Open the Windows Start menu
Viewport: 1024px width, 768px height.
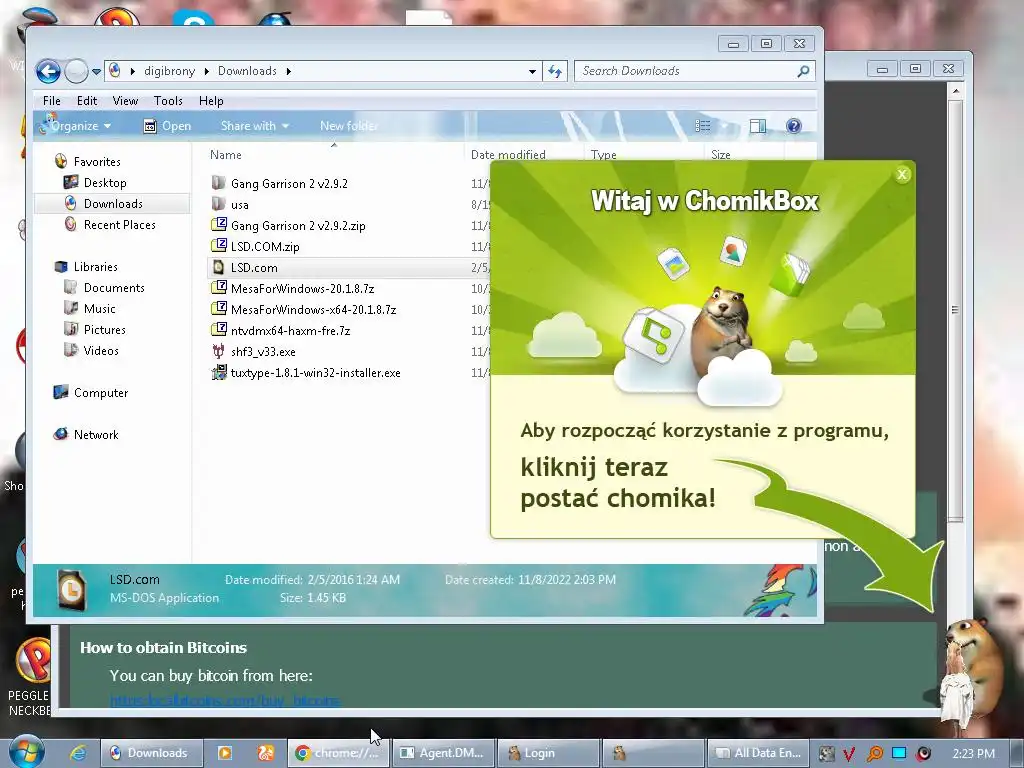pos(26,752)
